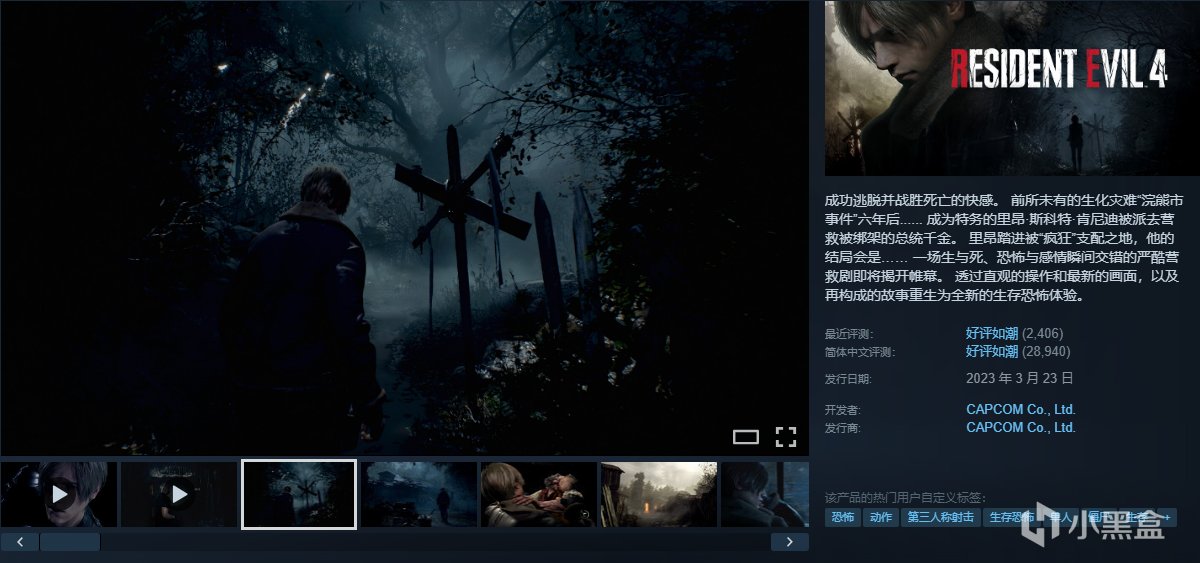The height and width of the screenshot is (563, 1200).
Task: Select the 动作 tag
Action: pyautogui.click(x=880, y=517)
